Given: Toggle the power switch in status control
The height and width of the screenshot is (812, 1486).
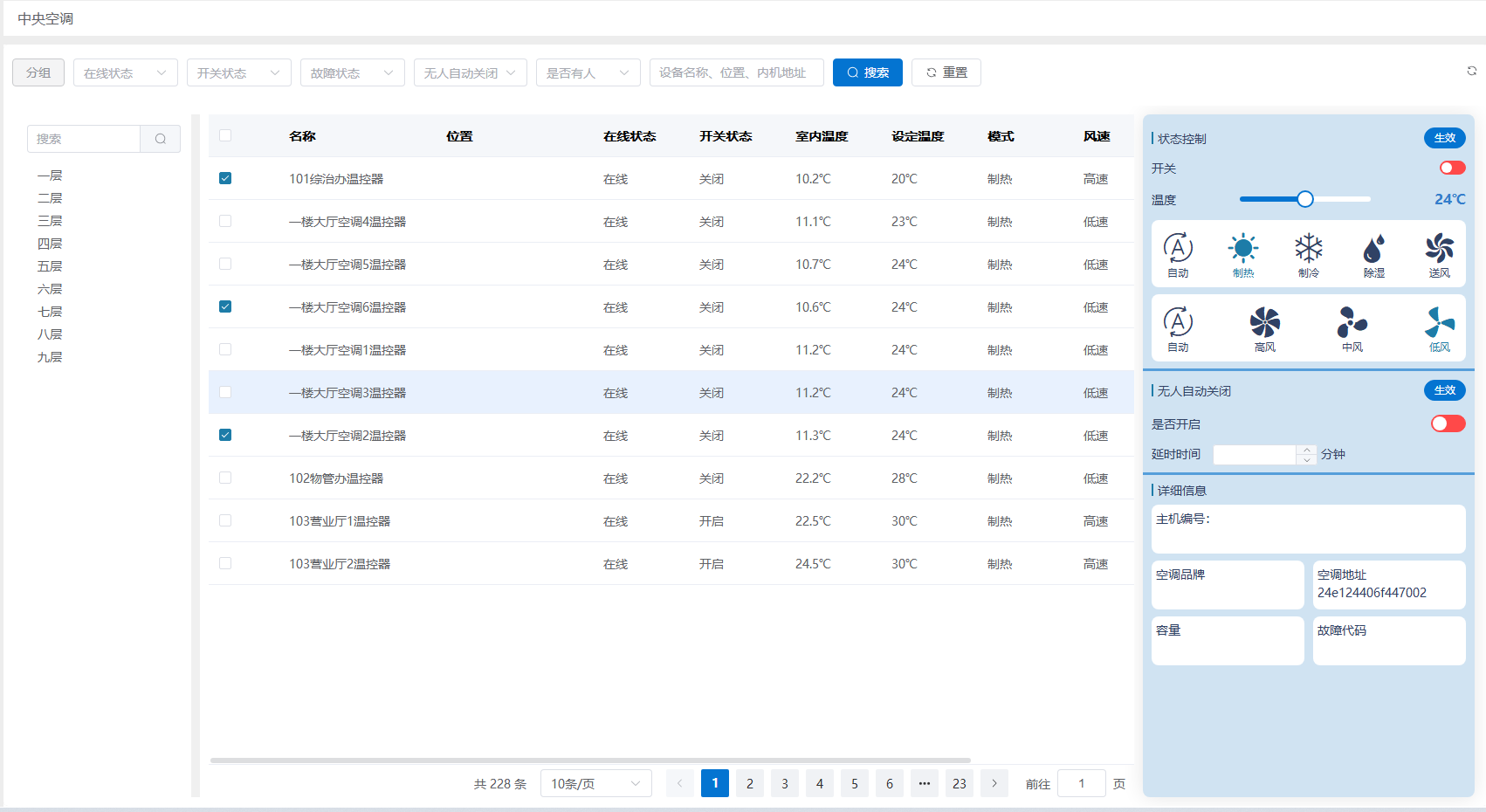Looking at the screenshot, I should (x=1452, y=168).
